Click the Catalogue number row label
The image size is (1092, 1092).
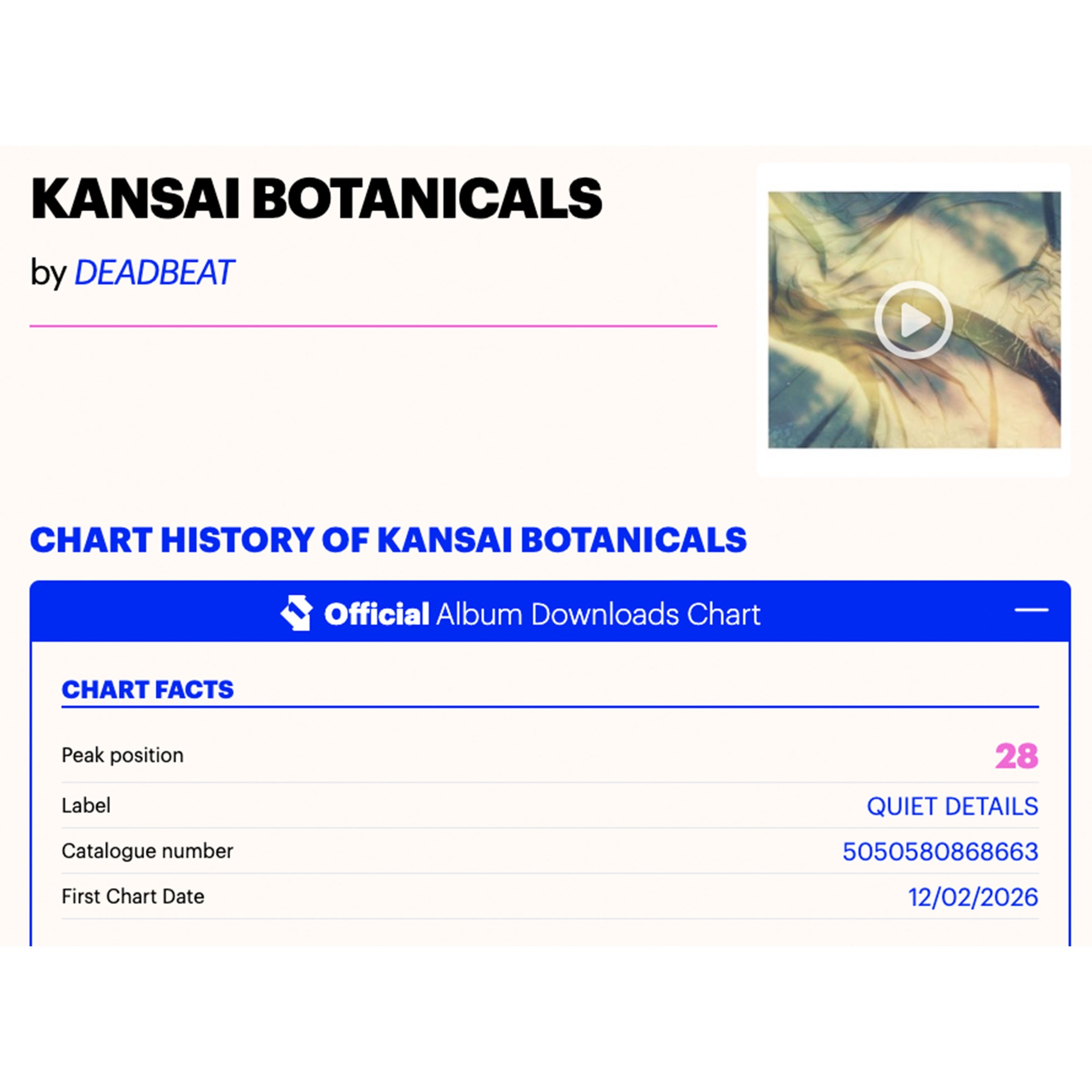147,851
